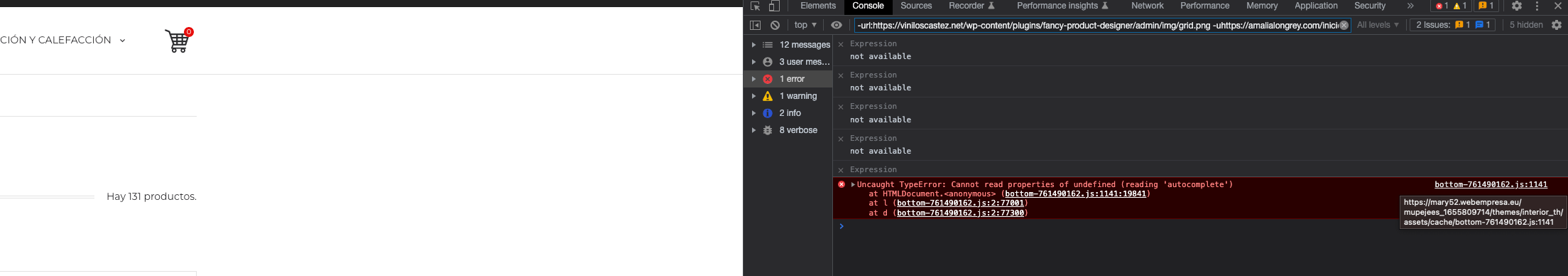1568x276 pixels.
Task: Select the 3 user messages sidebar filter
Action: (788, 62)
